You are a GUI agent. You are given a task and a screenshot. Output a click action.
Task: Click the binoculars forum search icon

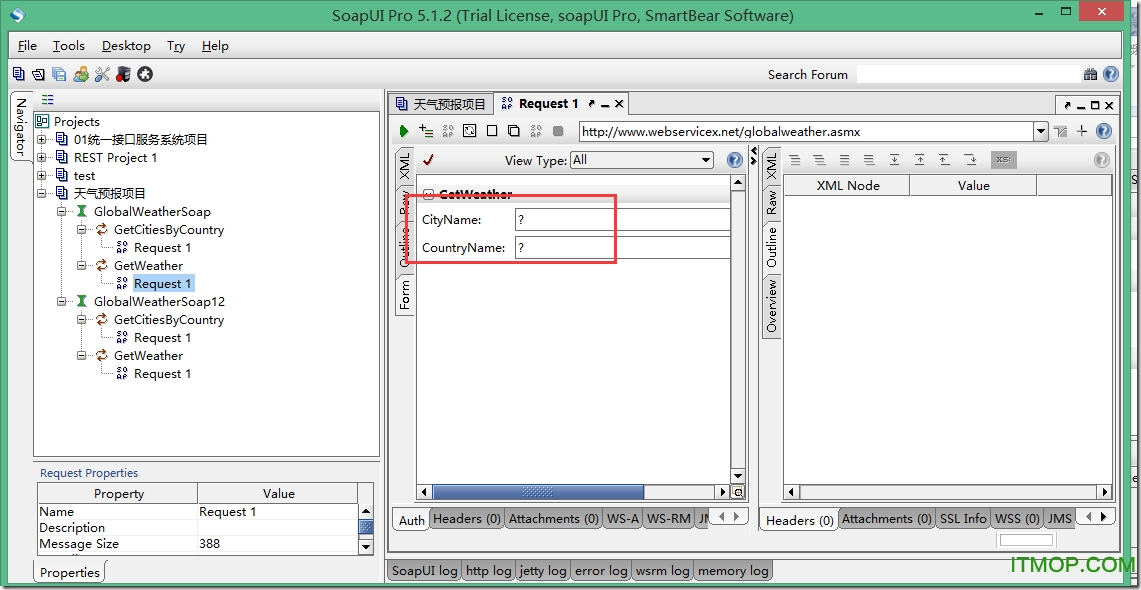pos(1090,74)
